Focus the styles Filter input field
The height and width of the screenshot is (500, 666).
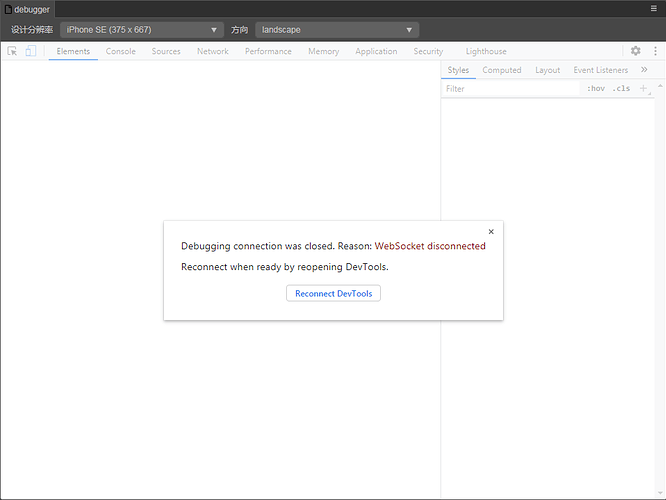[511, 88]
